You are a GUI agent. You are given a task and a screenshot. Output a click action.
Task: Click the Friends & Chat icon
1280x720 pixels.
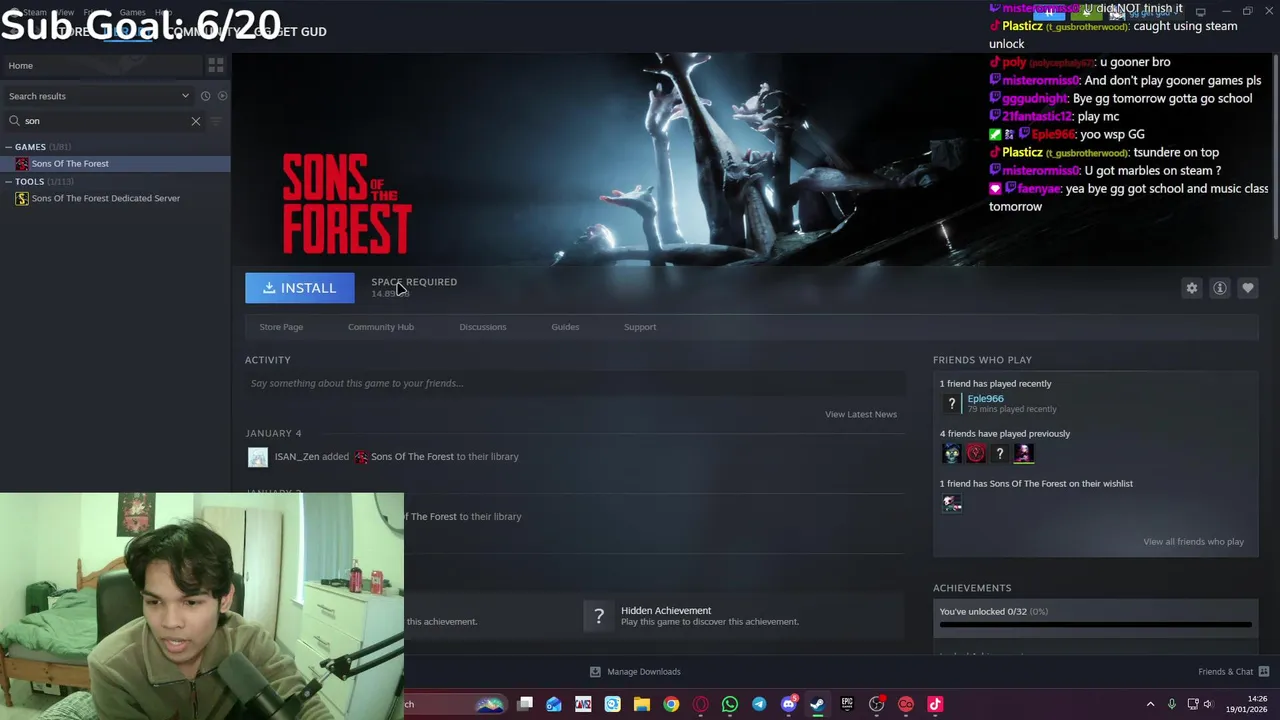[1264, 672]
